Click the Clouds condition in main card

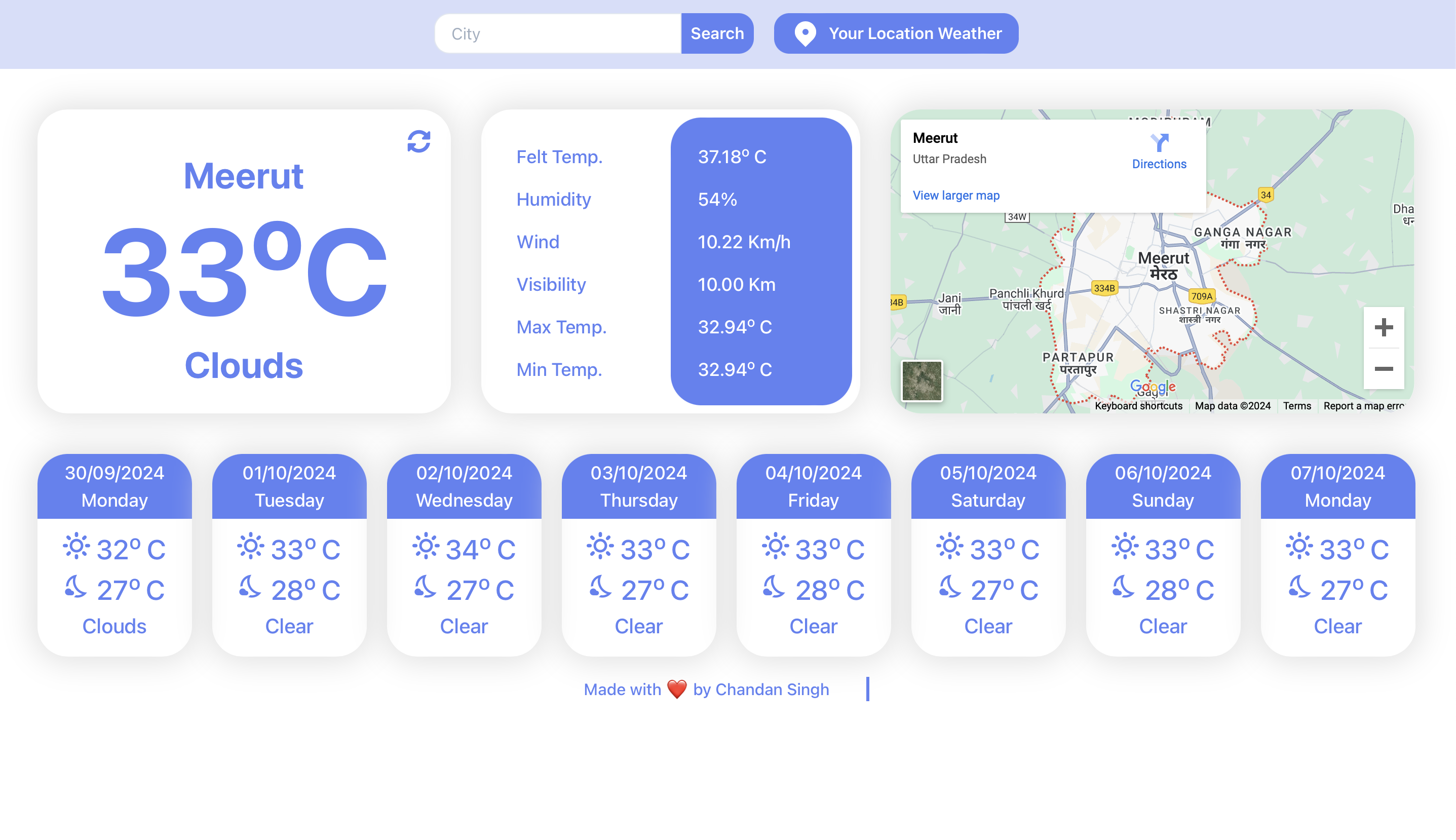pyautogui.click(x=244, y=366)
